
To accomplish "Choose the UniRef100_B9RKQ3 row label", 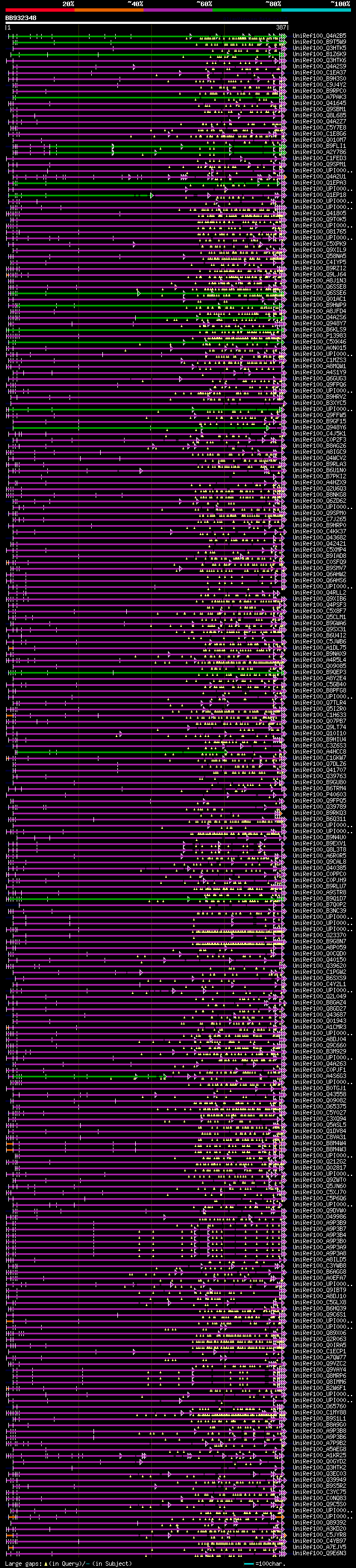I will click(319, 813).
